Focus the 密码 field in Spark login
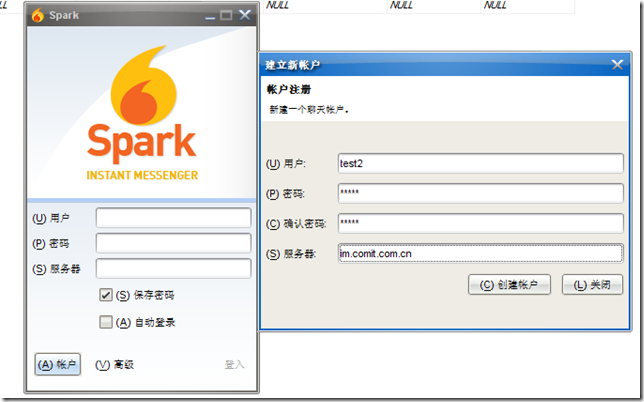Image resolution: width=644 pixels, height=402 pixels. click(x=173, y=243)
